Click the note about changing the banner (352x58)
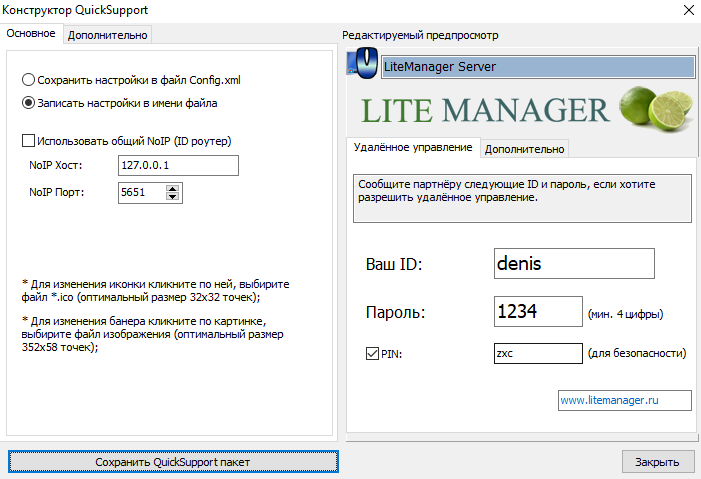Image resolution: width=701 pixels, height=479 pixels. pyautogui.click(x=152, y=334)
